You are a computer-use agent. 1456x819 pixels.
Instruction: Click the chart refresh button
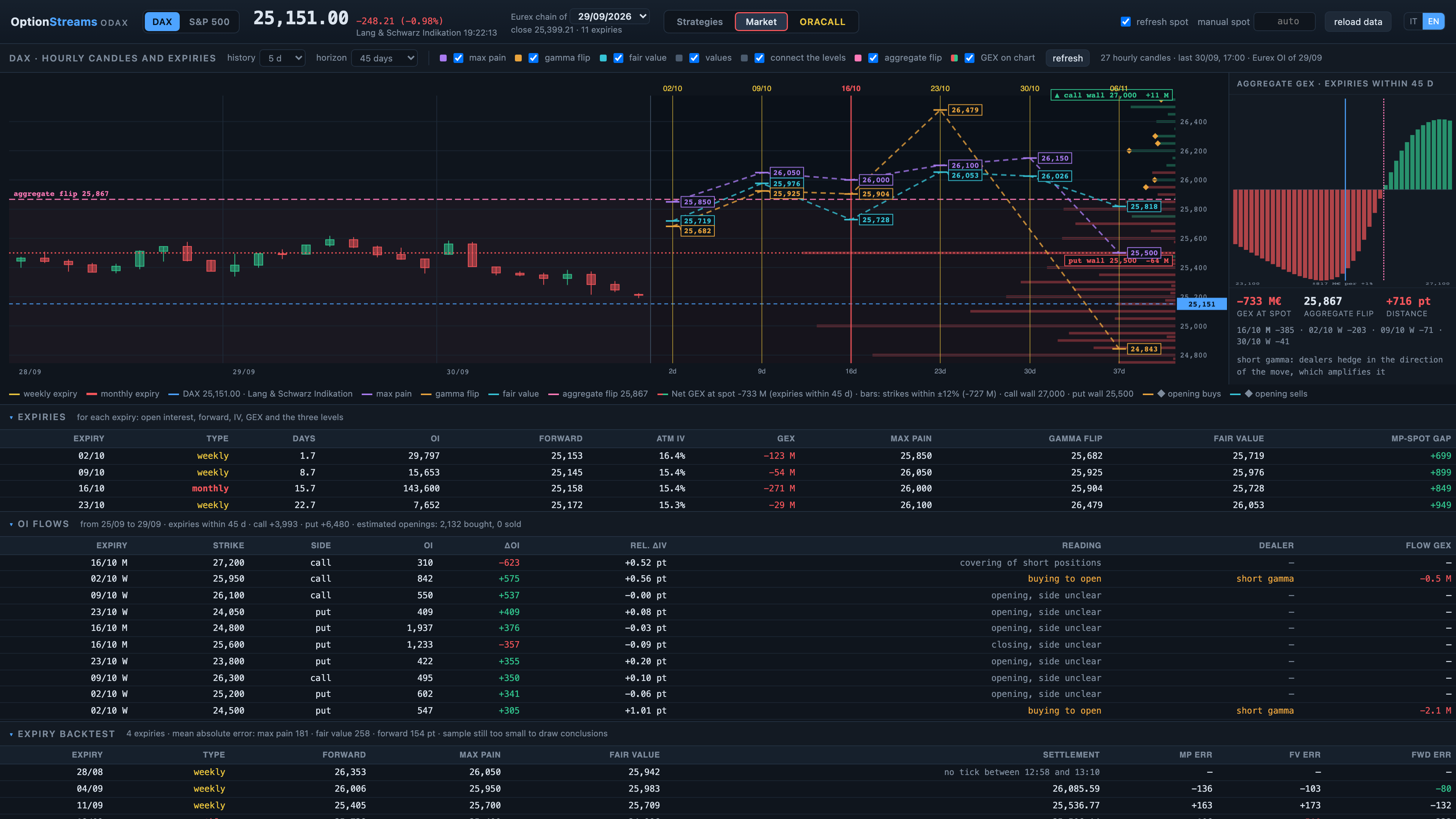click(1067, 58)
